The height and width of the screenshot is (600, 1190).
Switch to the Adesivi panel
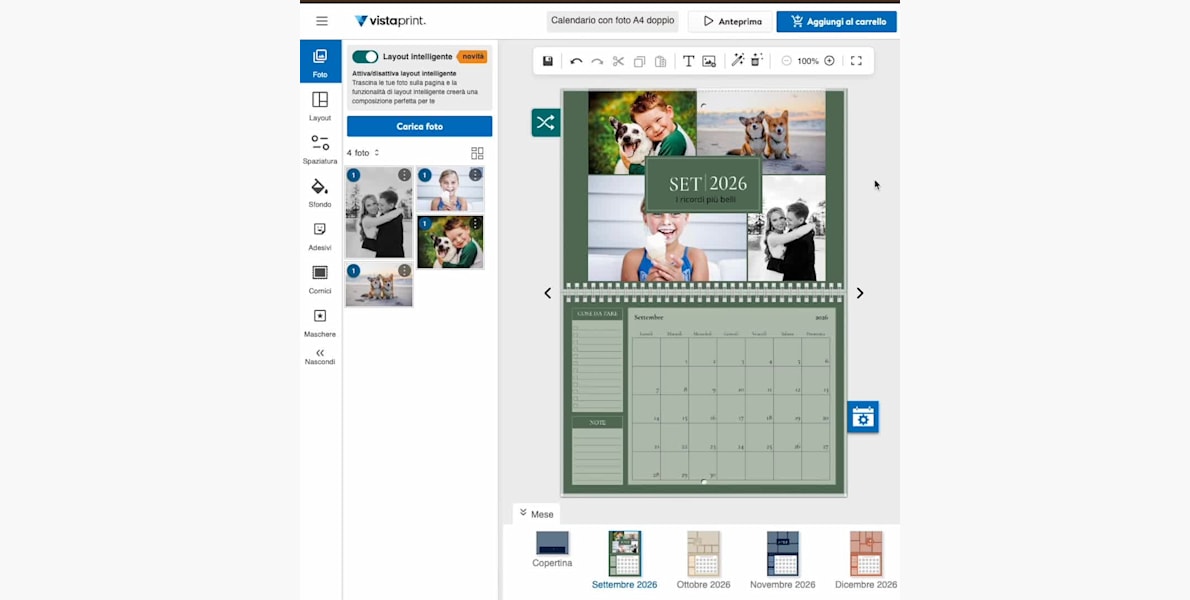click(320, 236)
